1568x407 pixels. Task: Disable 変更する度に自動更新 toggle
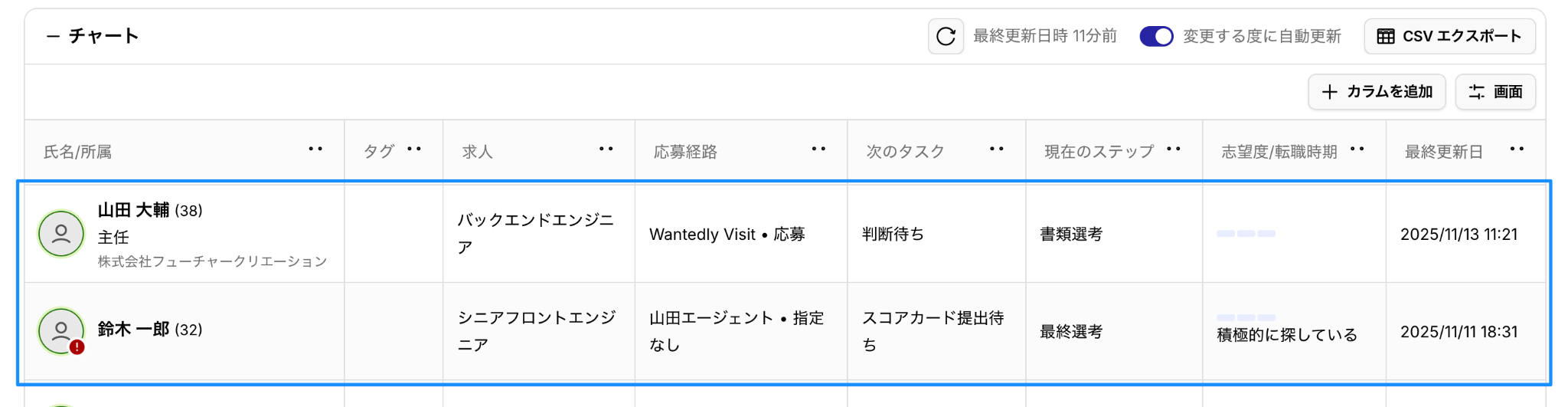1156,36
